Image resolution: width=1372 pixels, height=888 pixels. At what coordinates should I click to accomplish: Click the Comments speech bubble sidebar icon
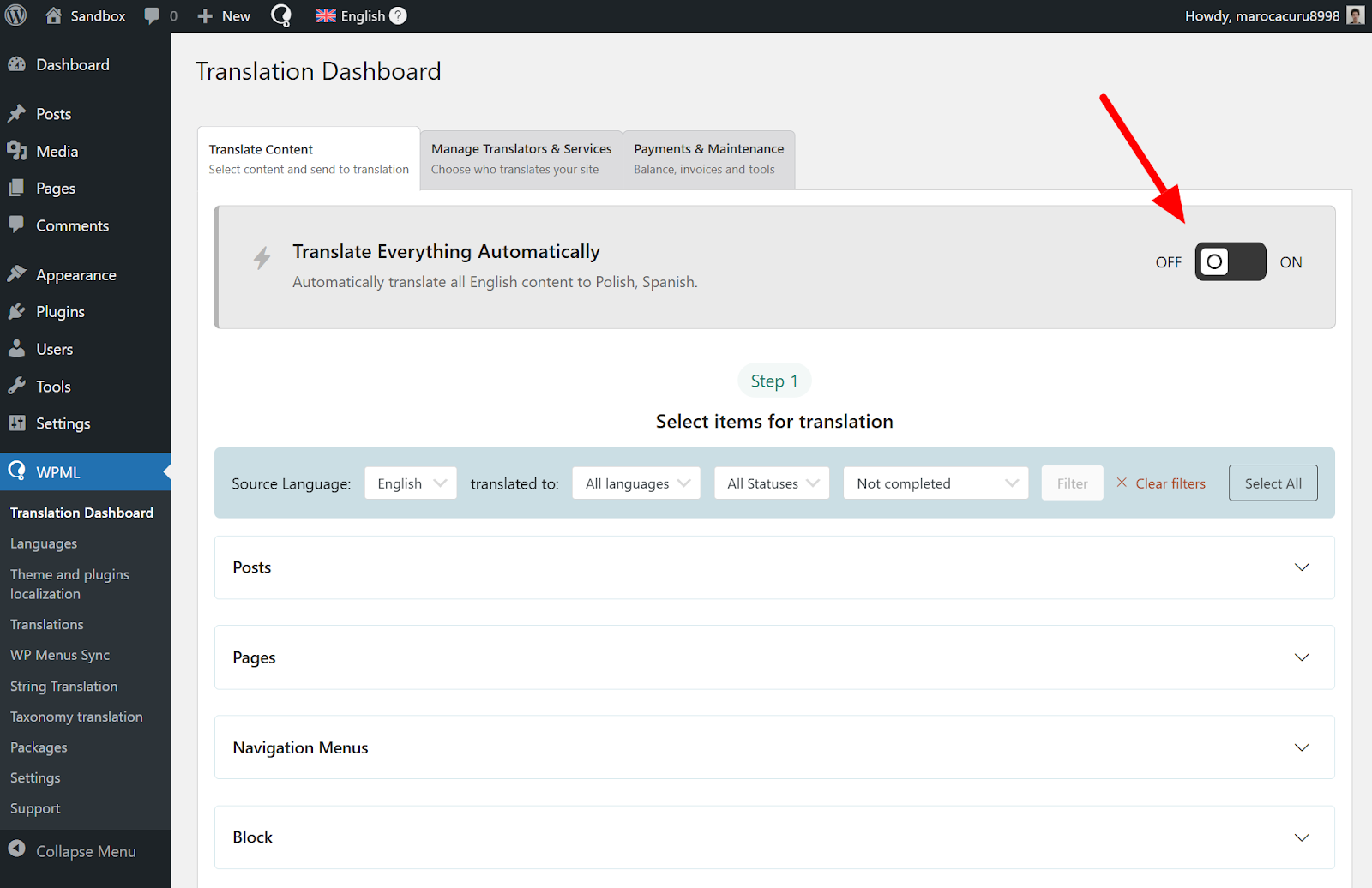tap(16, 225)
